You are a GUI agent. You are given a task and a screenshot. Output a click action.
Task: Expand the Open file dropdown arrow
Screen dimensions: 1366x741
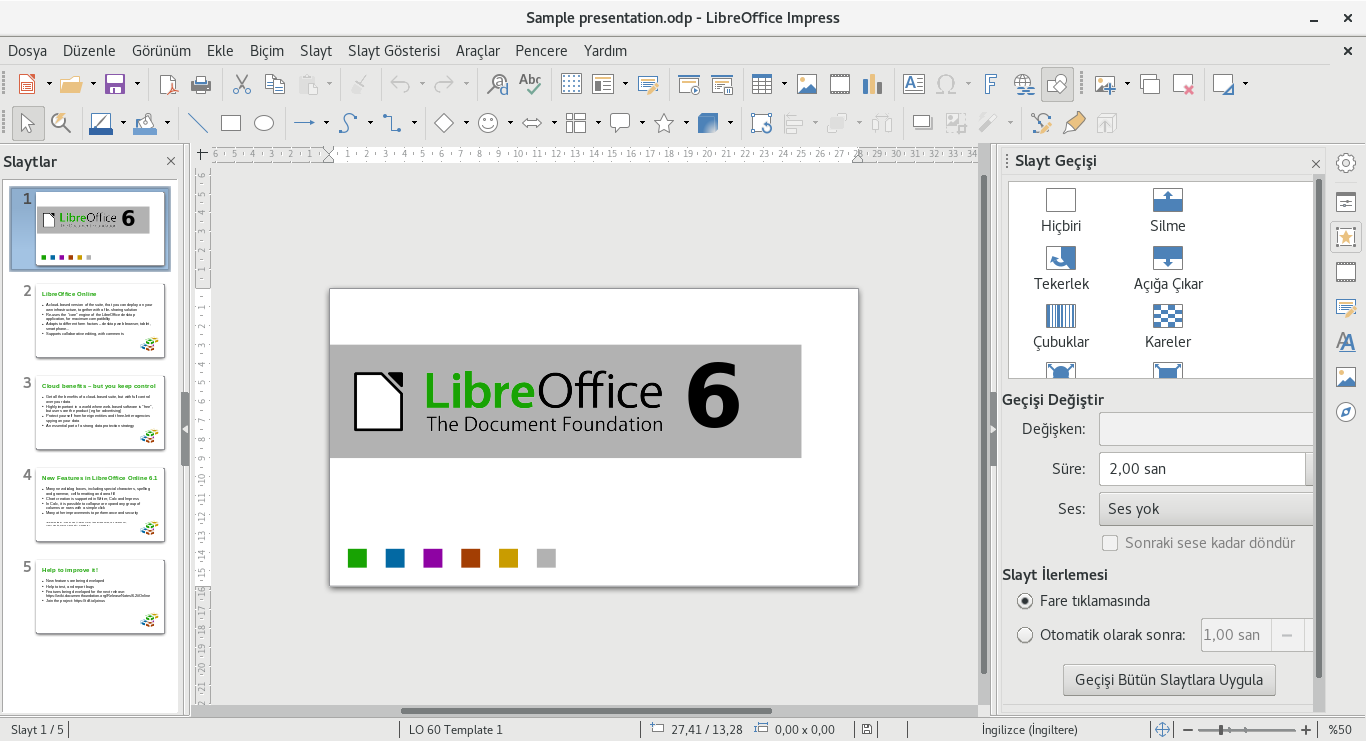[x=92, y=85]
